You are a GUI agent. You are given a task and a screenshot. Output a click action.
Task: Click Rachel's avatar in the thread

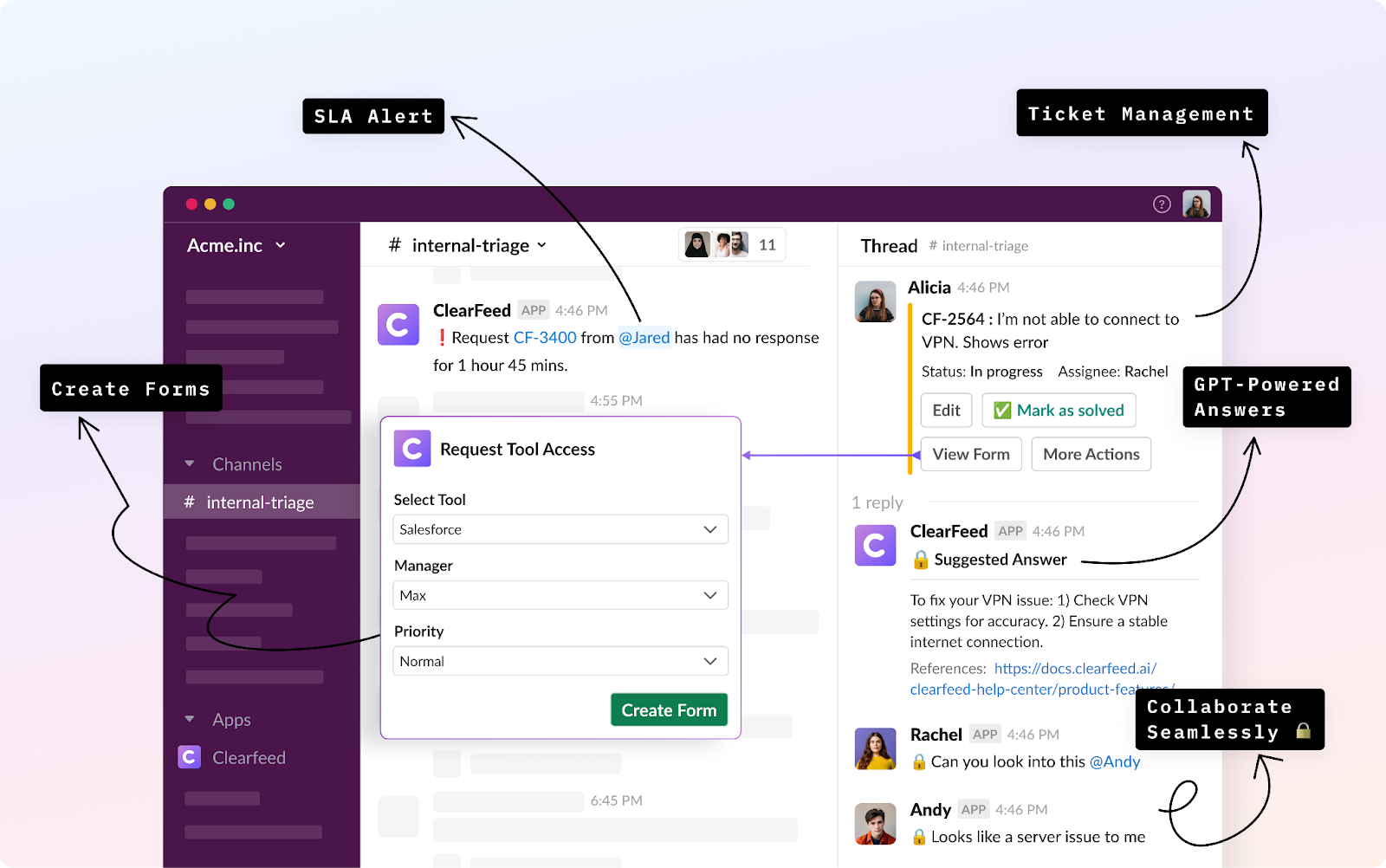pos(875,748)
